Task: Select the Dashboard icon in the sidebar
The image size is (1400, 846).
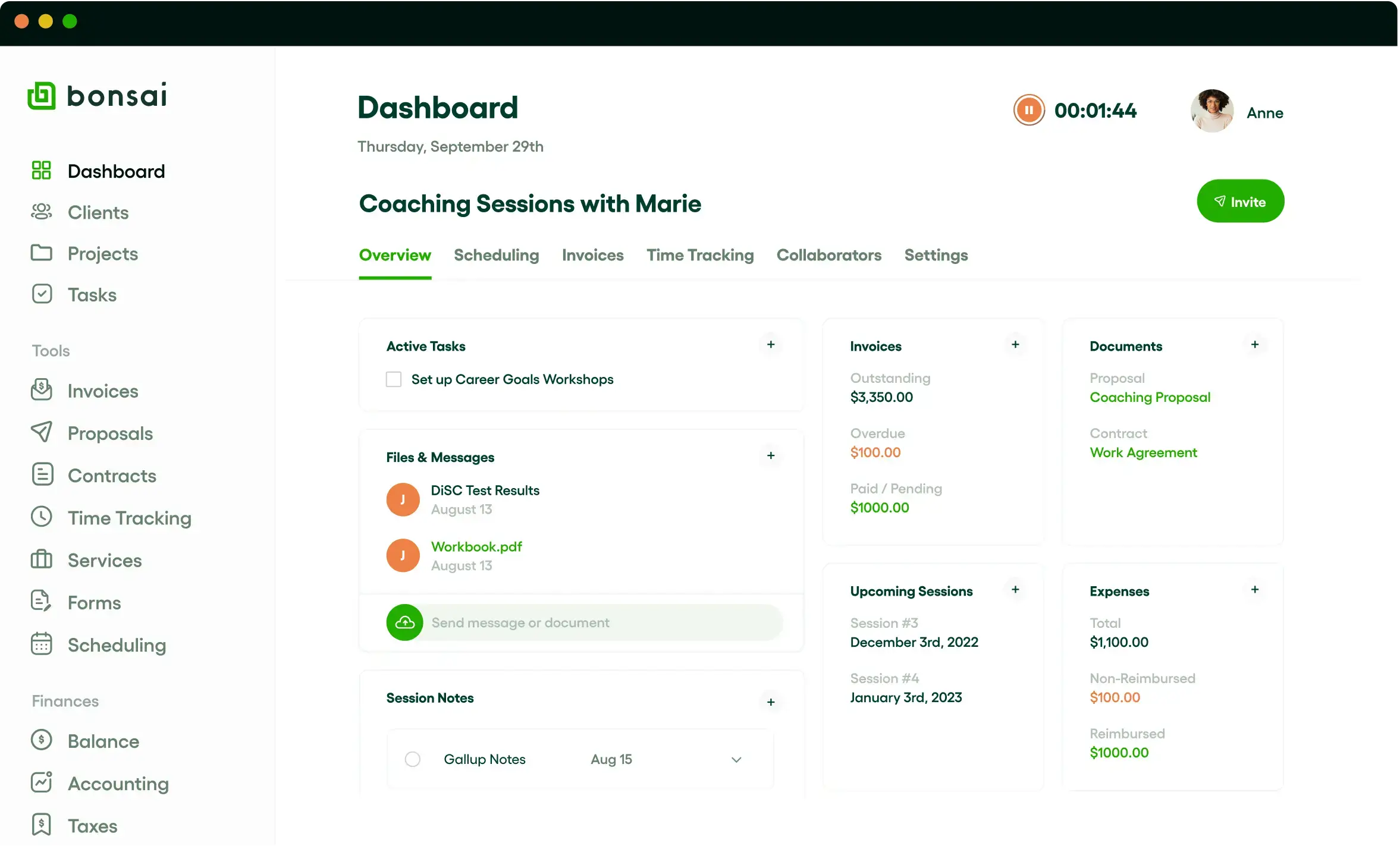Action: tap(42, 170)
